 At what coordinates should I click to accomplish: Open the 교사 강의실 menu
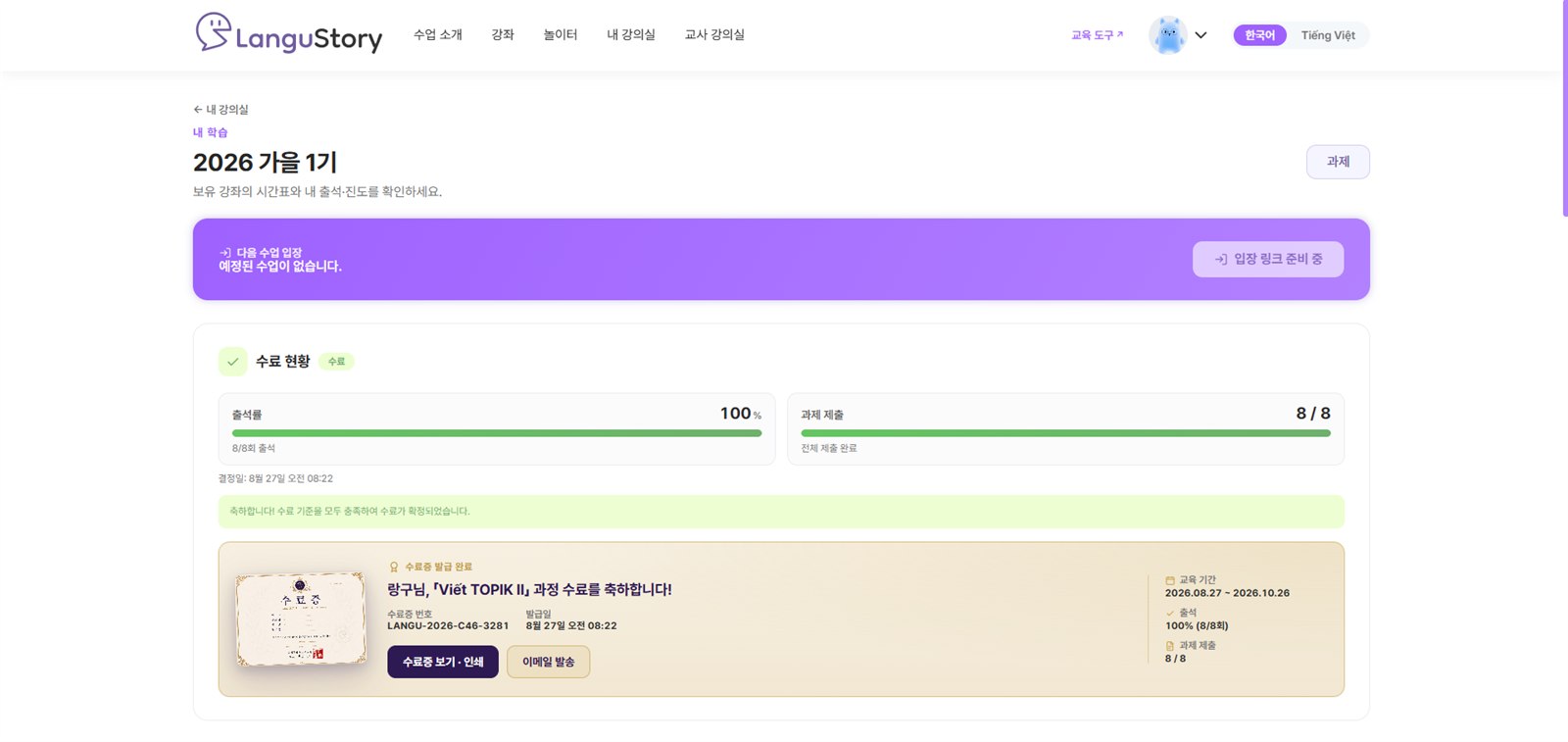(x=714, y=34)
